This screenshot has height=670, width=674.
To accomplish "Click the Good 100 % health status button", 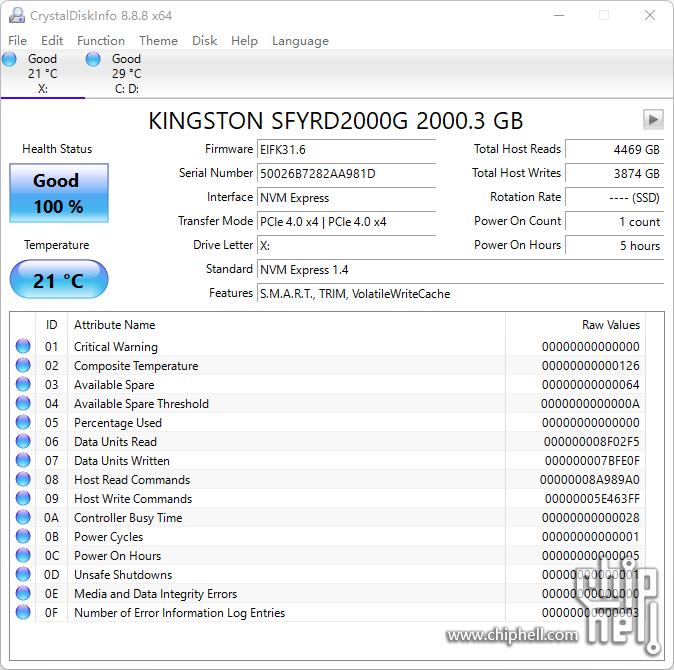I will (x=59, y=193).
